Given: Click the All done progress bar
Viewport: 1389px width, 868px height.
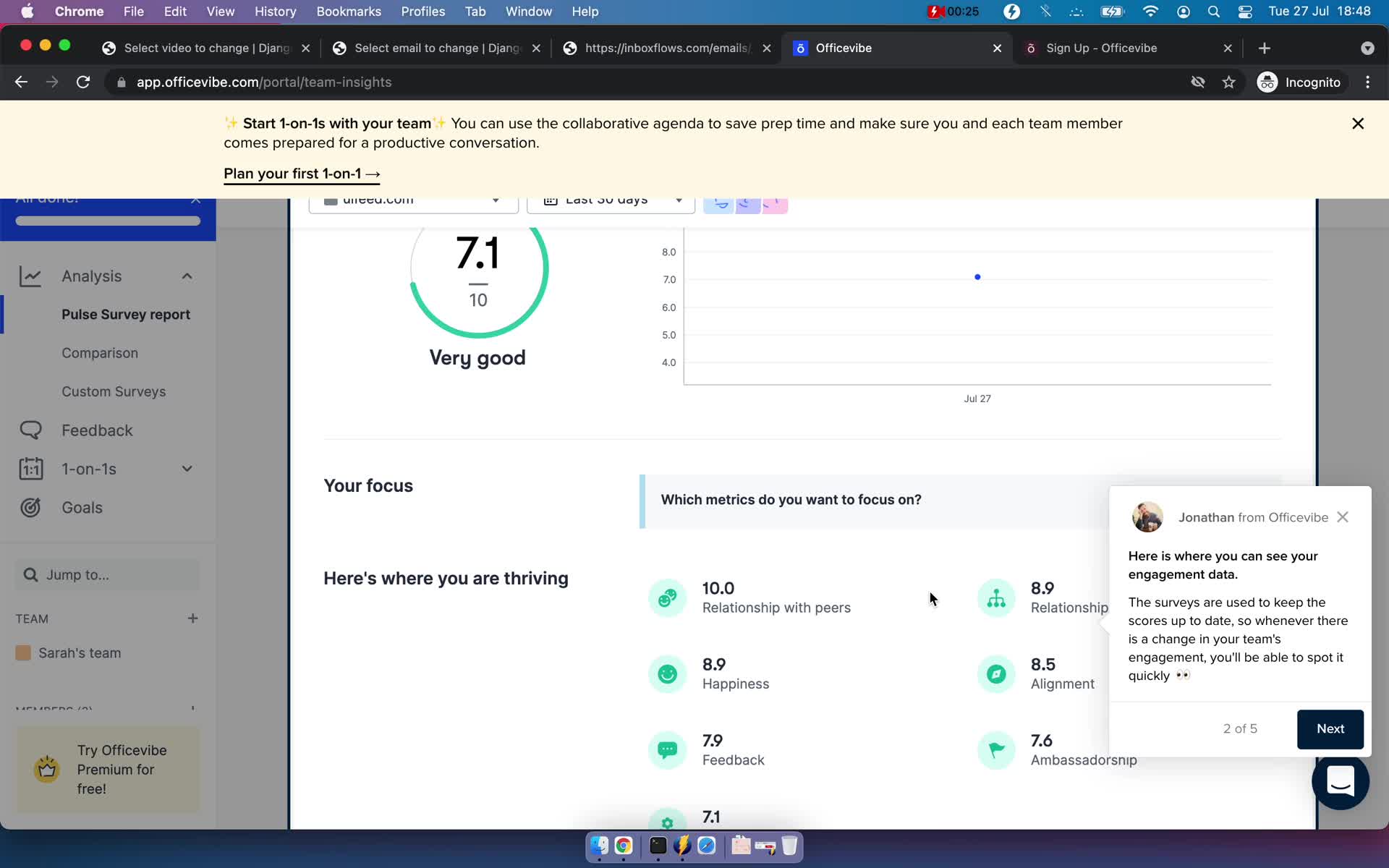Looking at the screenshot, I should 108,221.
